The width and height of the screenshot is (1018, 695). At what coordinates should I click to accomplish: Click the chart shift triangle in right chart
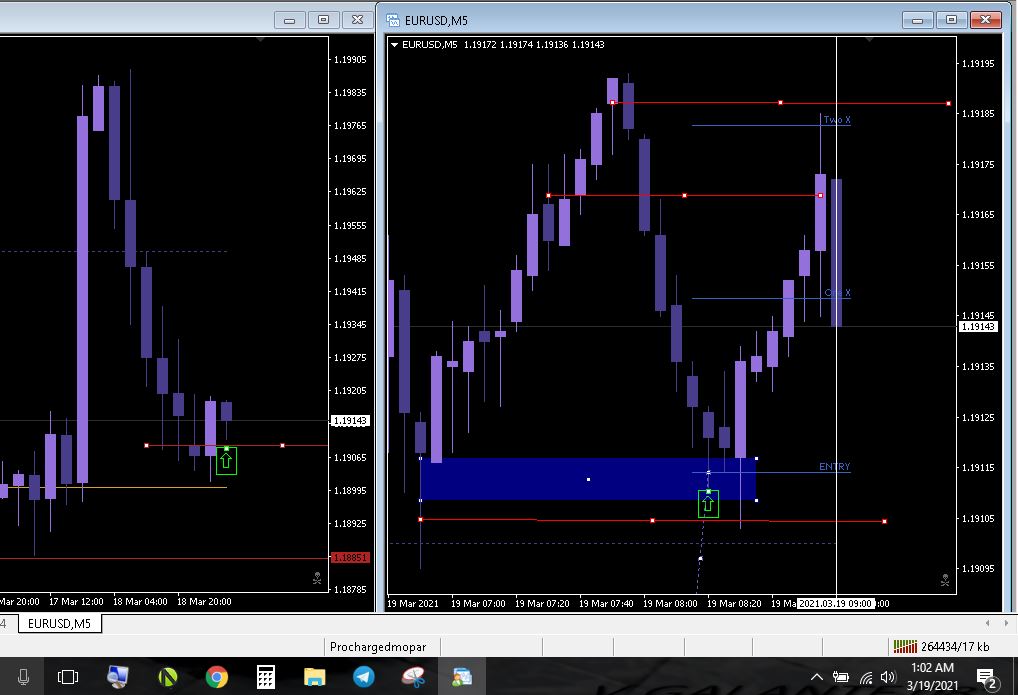tap(869, 40)
